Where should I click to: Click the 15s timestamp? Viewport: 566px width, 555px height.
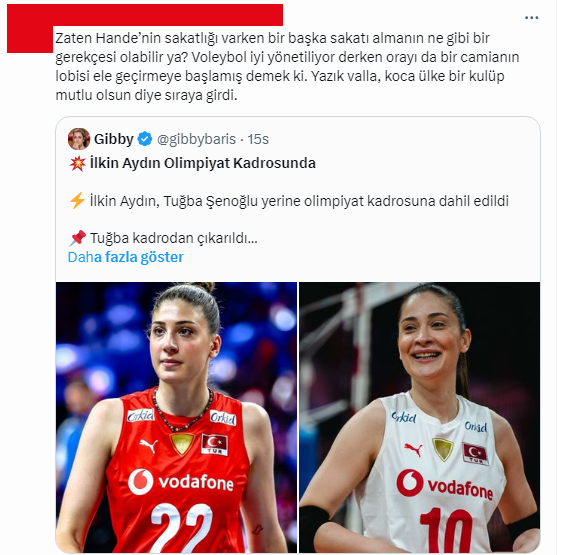pyautogui.click(x=258, y=139)
